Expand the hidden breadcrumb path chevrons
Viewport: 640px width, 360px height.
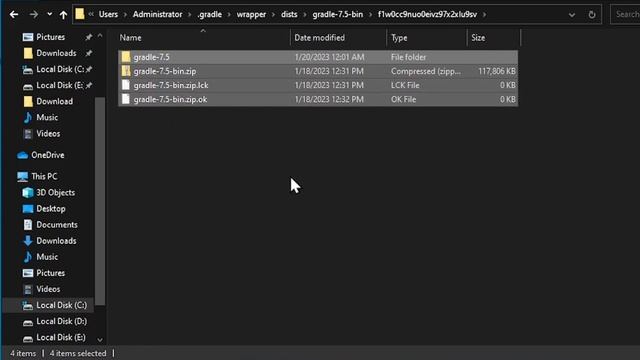coord(91,14)
